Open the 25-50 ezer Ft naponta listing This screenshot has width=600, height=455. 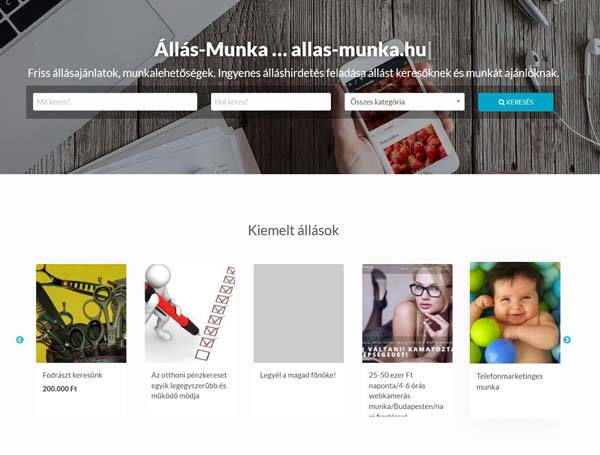point(406,394)
